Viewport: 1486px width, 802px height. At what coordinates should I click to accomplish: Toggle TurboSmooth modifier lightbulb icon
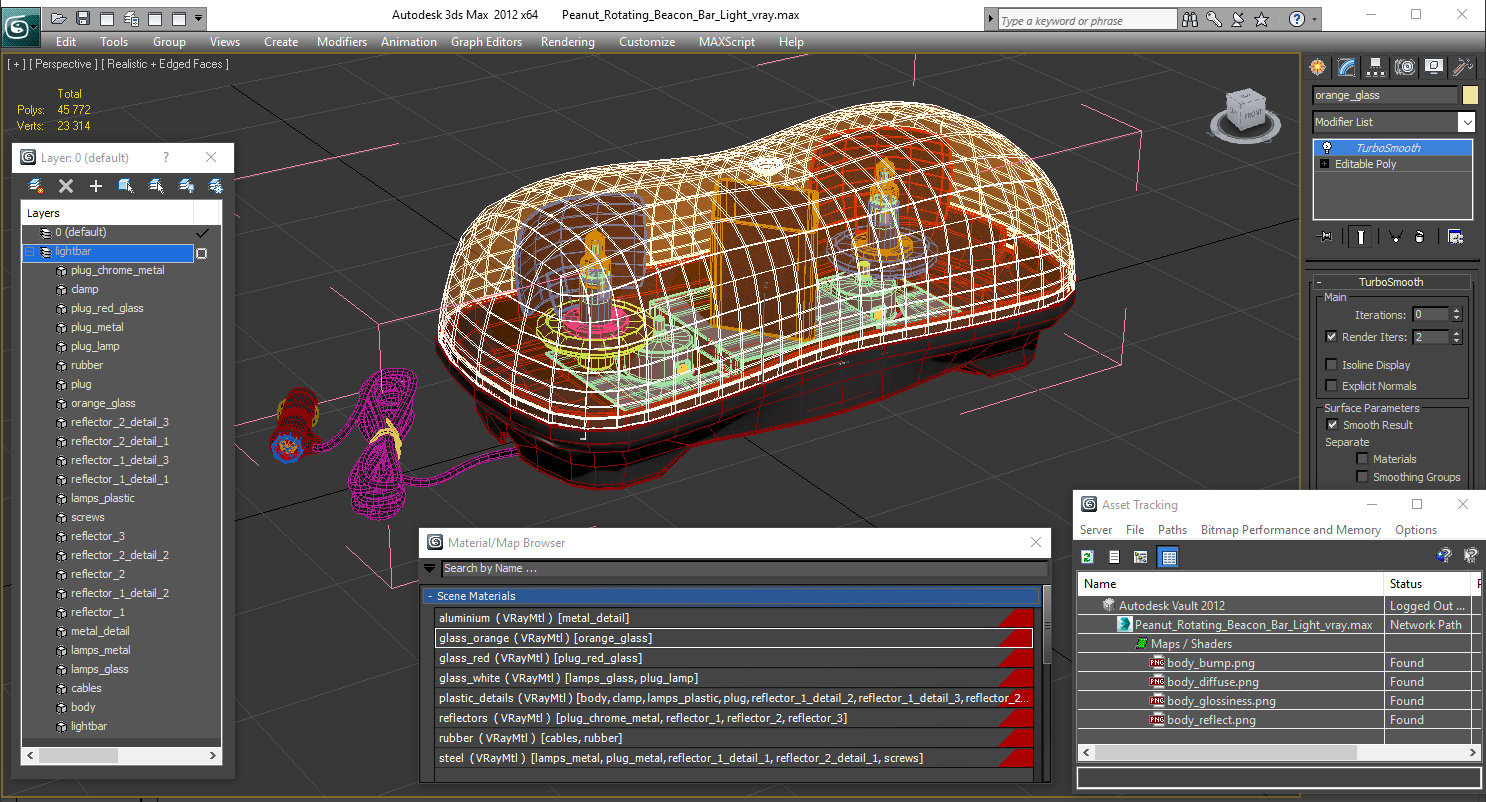1326,148
